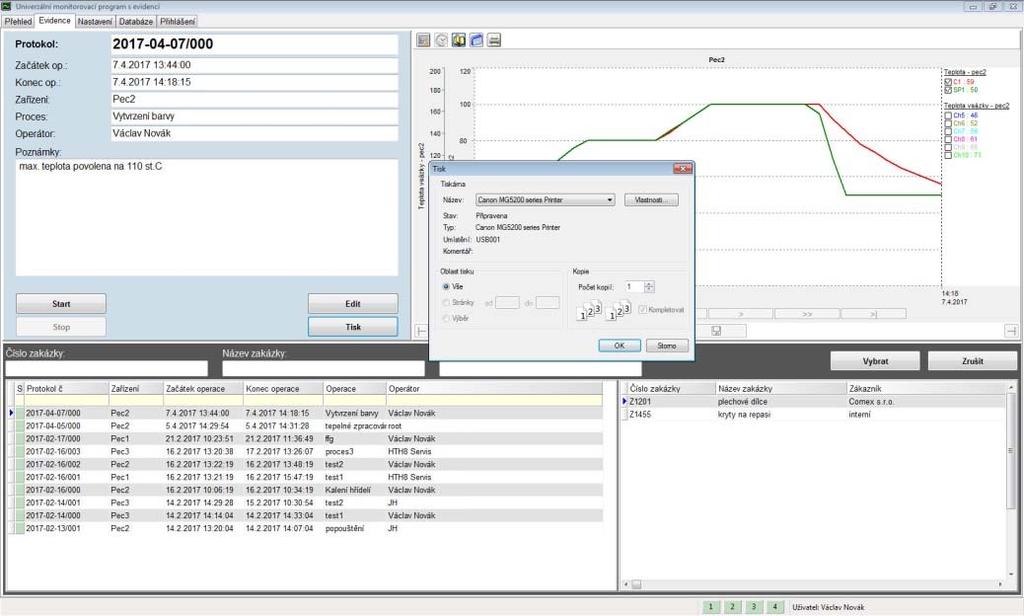This screenshot has width=1024, height=616.
Task: Confirm printing with the OK button
Action: click(x=619, y=346)
